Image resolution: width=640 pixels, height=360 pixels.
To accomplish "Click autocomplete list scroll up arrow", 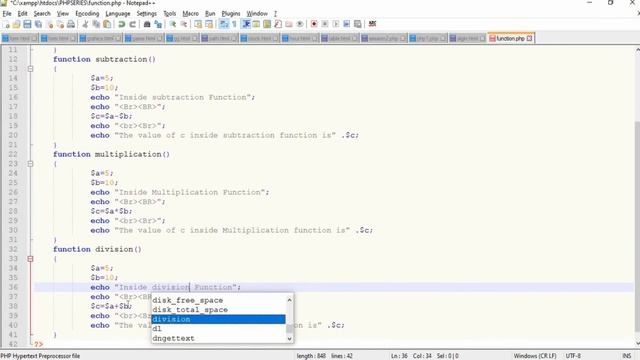I will point(289,300).
